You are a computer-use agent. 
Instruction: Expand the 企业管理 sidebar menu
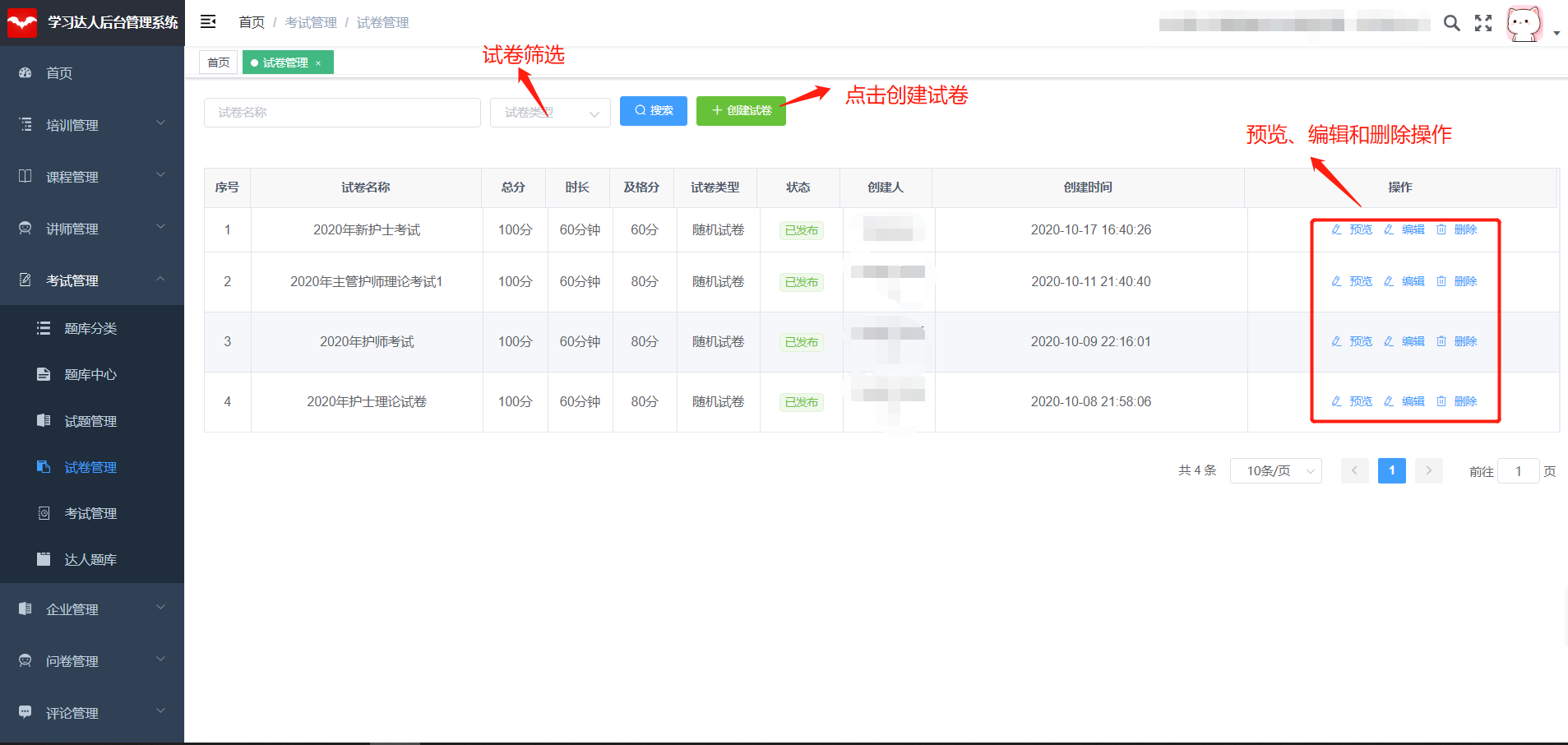92,609
